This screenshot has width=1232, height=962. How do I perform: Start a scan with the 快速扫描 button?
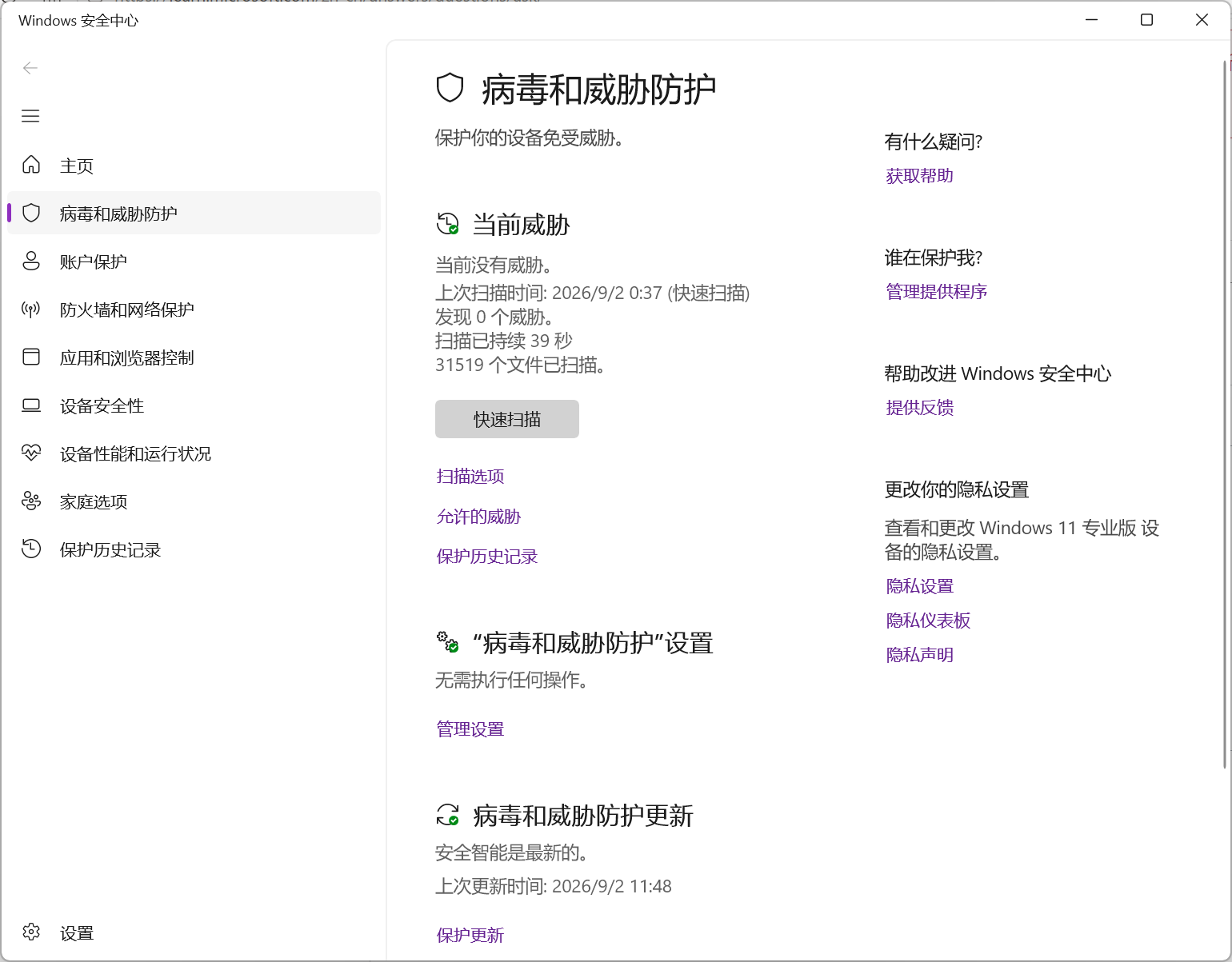point(507,419)
